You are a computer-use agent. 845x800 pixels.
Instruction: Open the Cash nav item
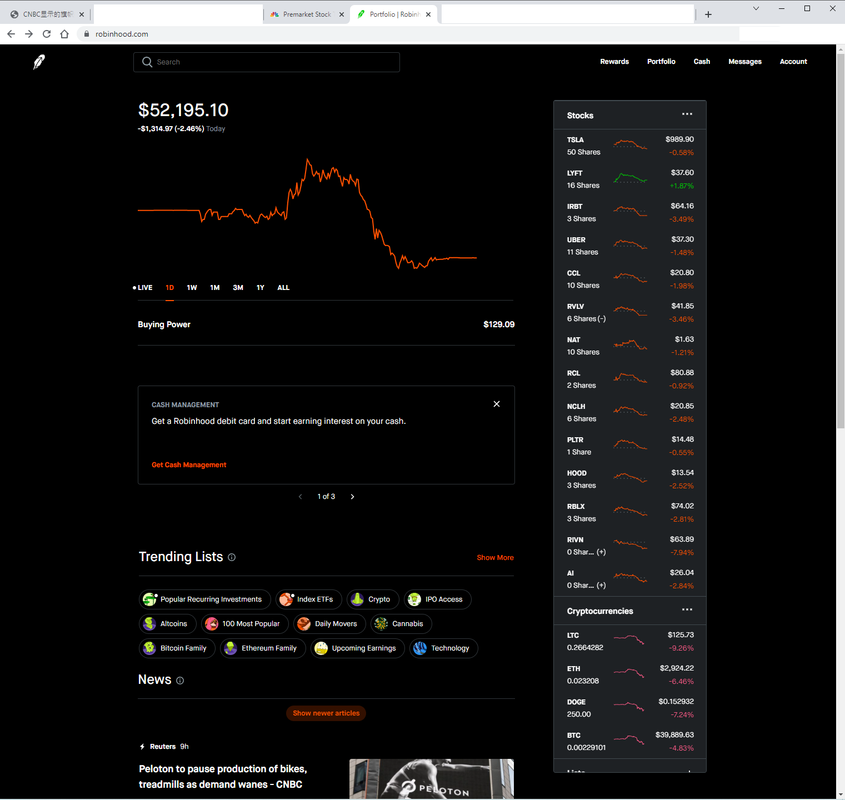pyautogui.click(x=702, y=61)
